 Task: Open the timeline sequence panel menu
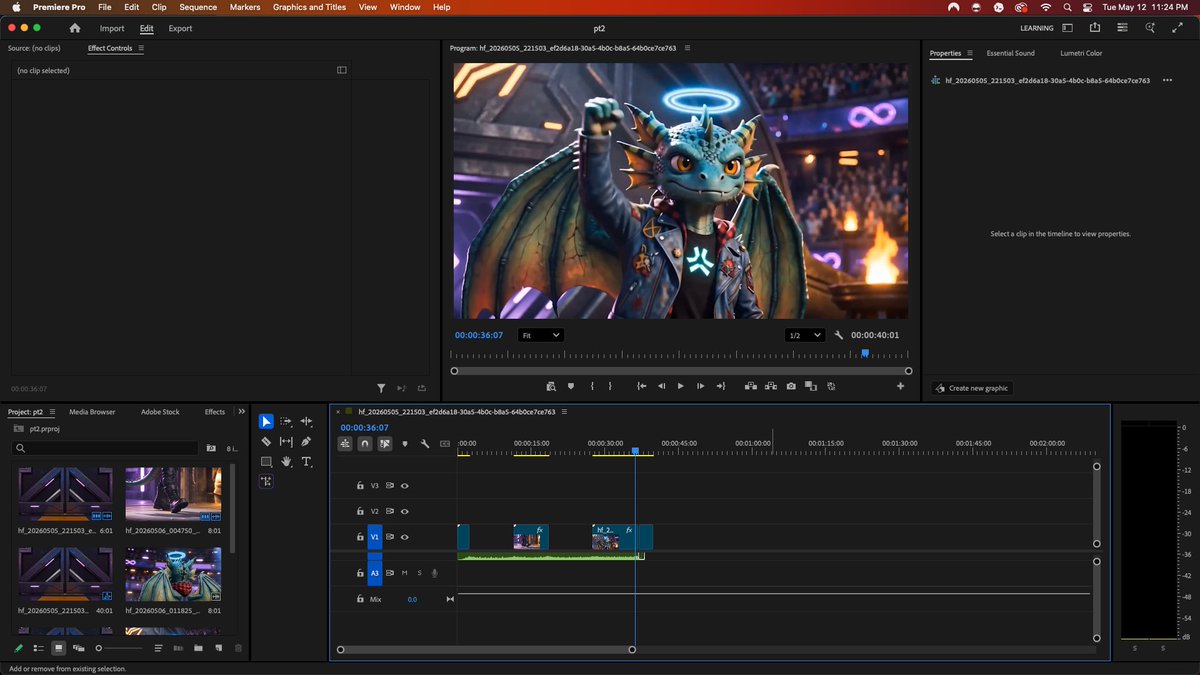565,411
